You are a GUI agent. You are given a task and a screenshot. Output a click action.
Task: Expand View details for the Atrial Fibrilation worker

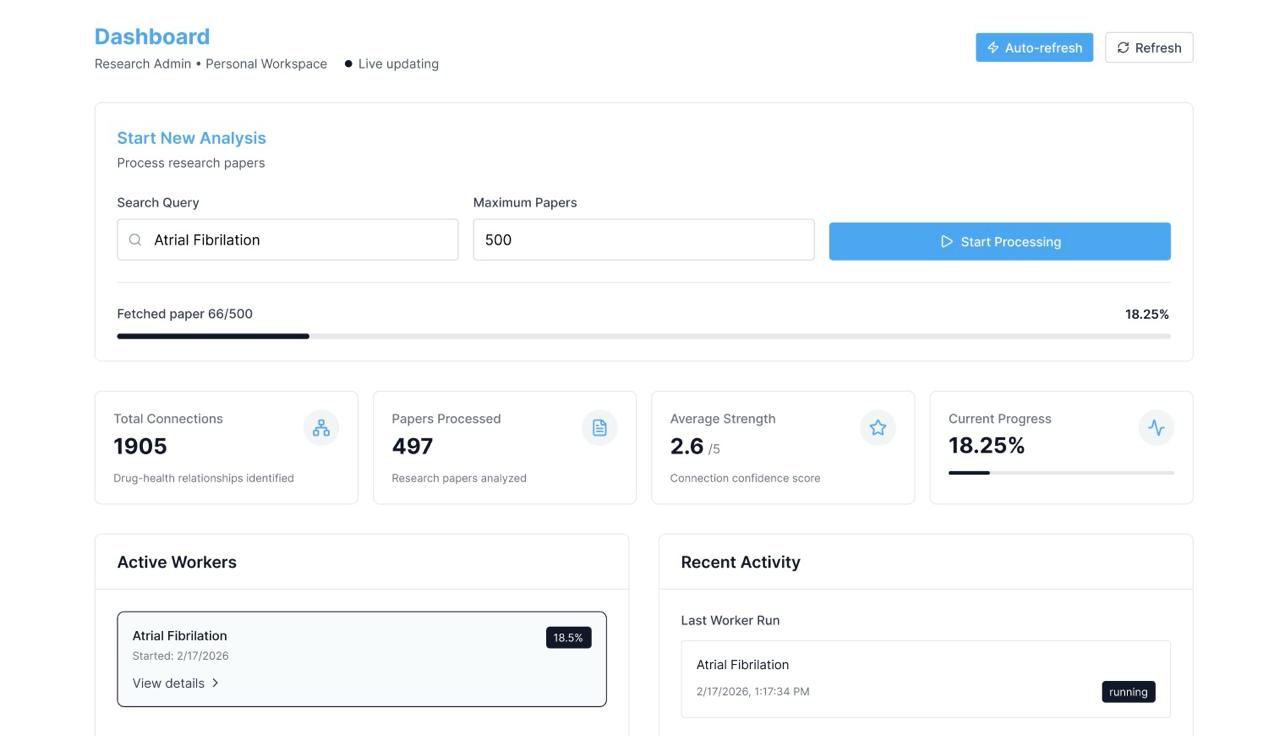click(x=169, y=682)
